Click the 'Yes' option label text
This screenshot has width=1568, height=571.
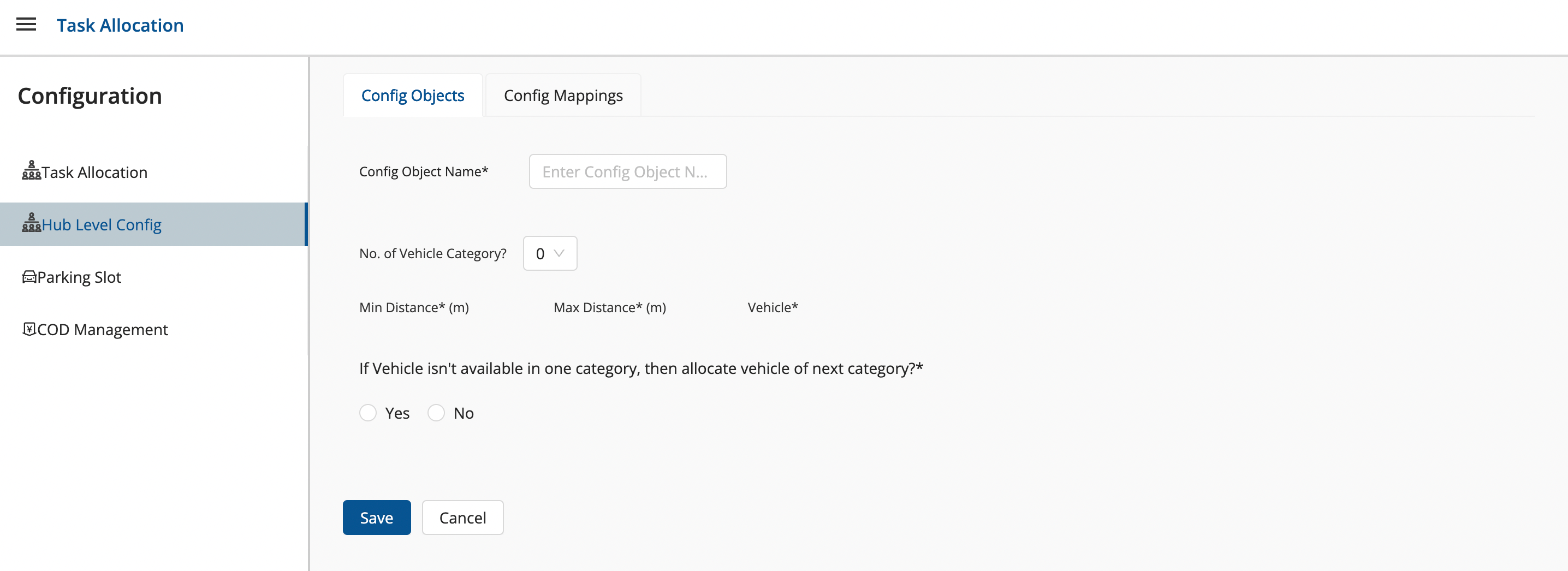pos(397,413)
